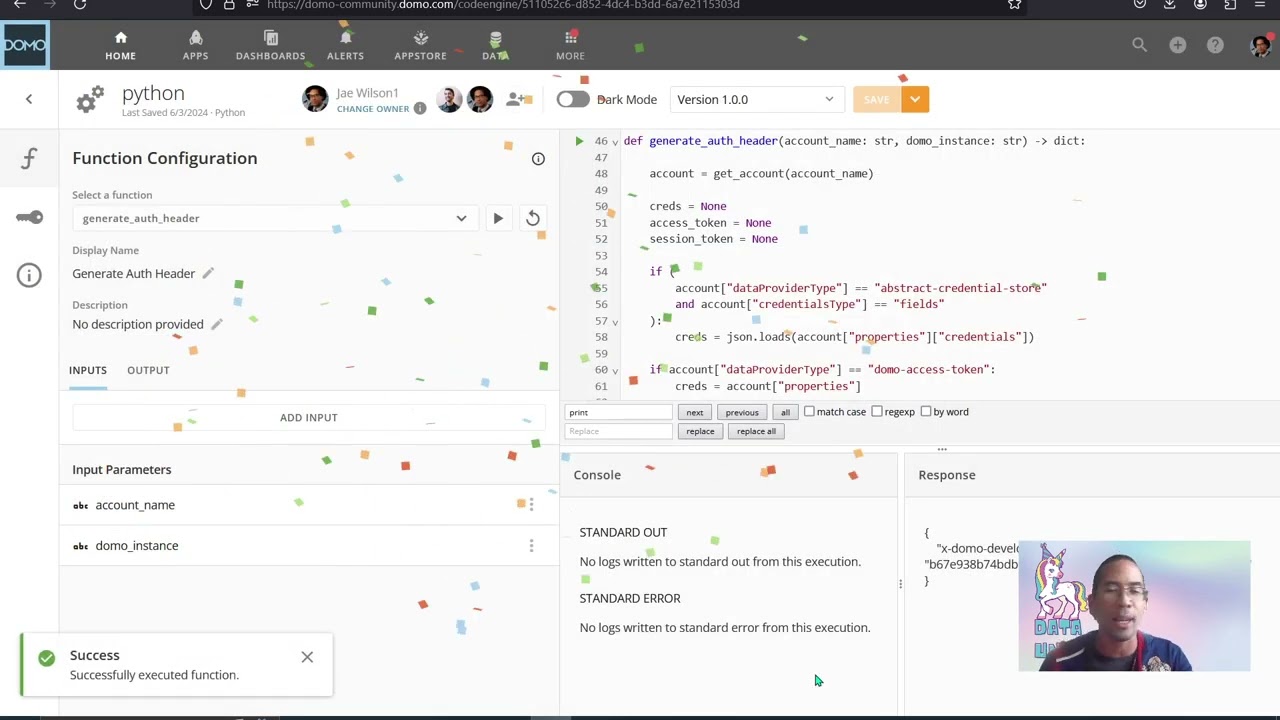Viewport: 1280px width, 720px height.
Task: Open the Data navigation item
Action: pyautogui.click(x=495, y=46)
